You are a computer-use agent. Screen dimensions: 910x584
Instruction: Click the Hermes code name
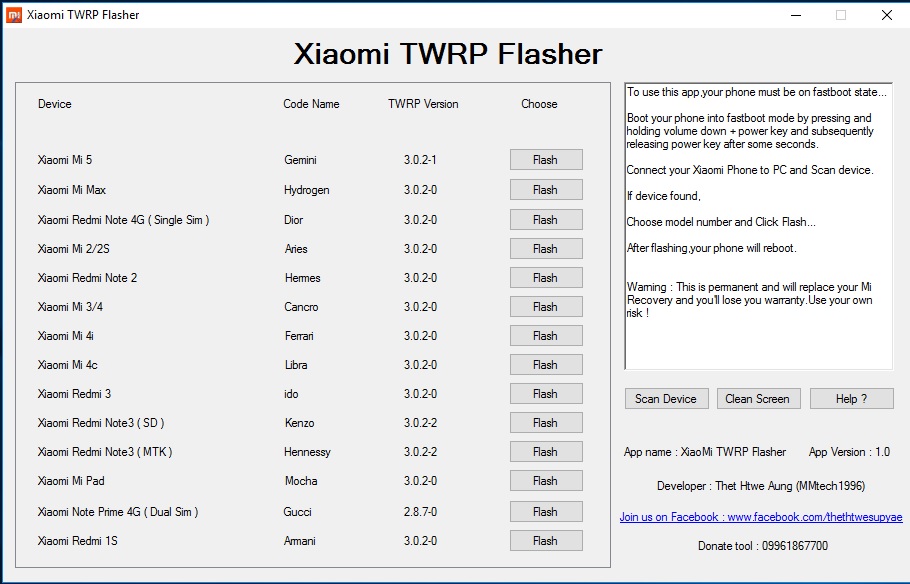coord(302,278)
